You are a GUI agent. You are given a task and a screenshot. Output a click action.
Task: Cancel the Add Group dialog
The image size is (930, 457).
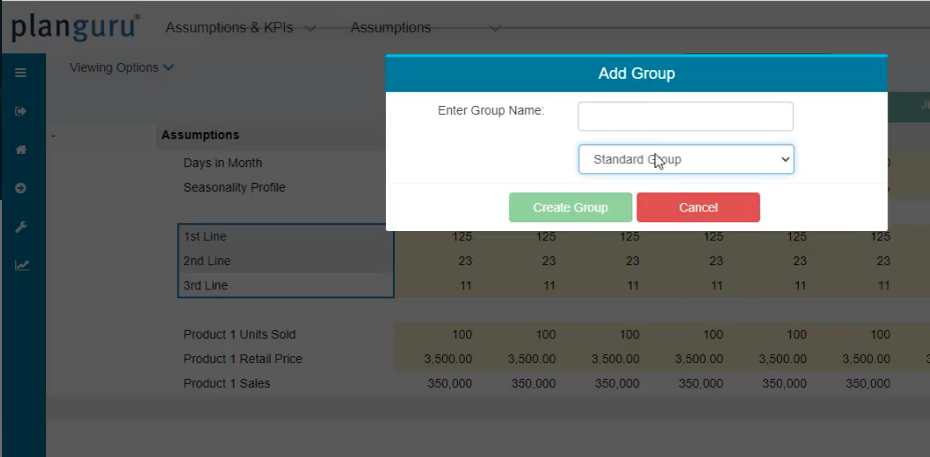coord(698,207)
